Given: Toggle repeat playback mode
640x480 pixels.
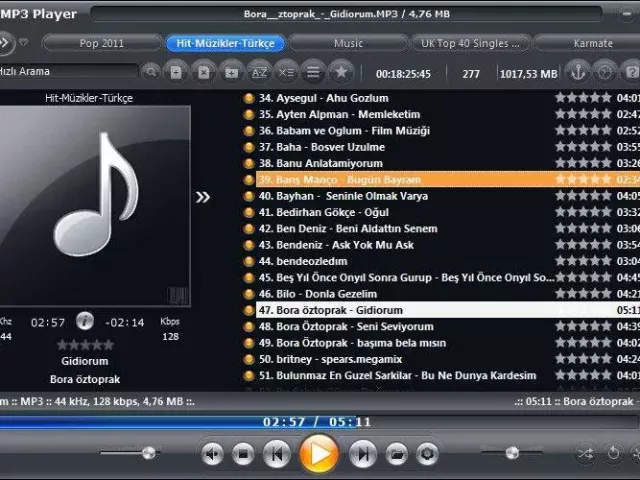Looking at the screenshot, I should (613, 453).
